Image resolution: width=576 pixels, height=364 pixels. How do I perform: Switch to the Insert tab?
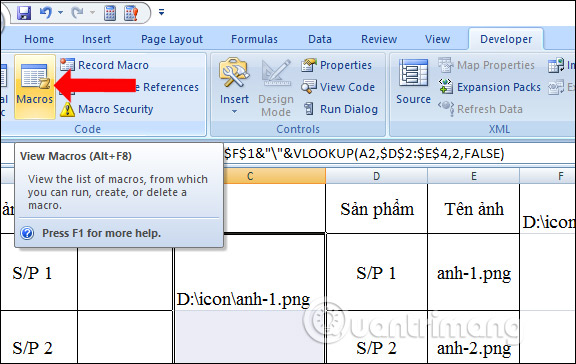pos(96,39)
